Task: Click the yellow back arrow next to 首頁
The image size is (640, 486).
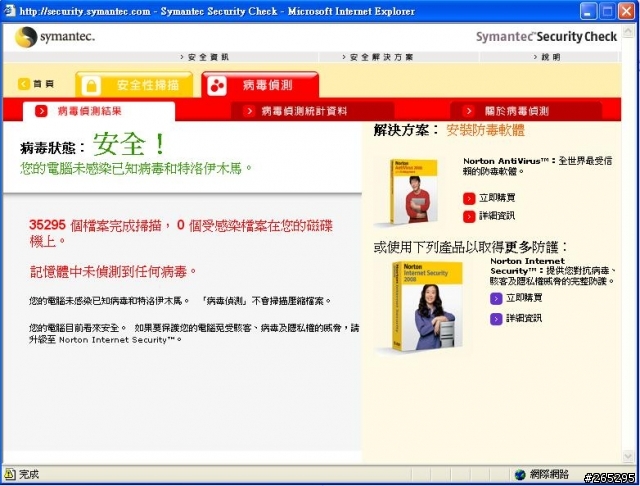Action: (x=24, y=84)
